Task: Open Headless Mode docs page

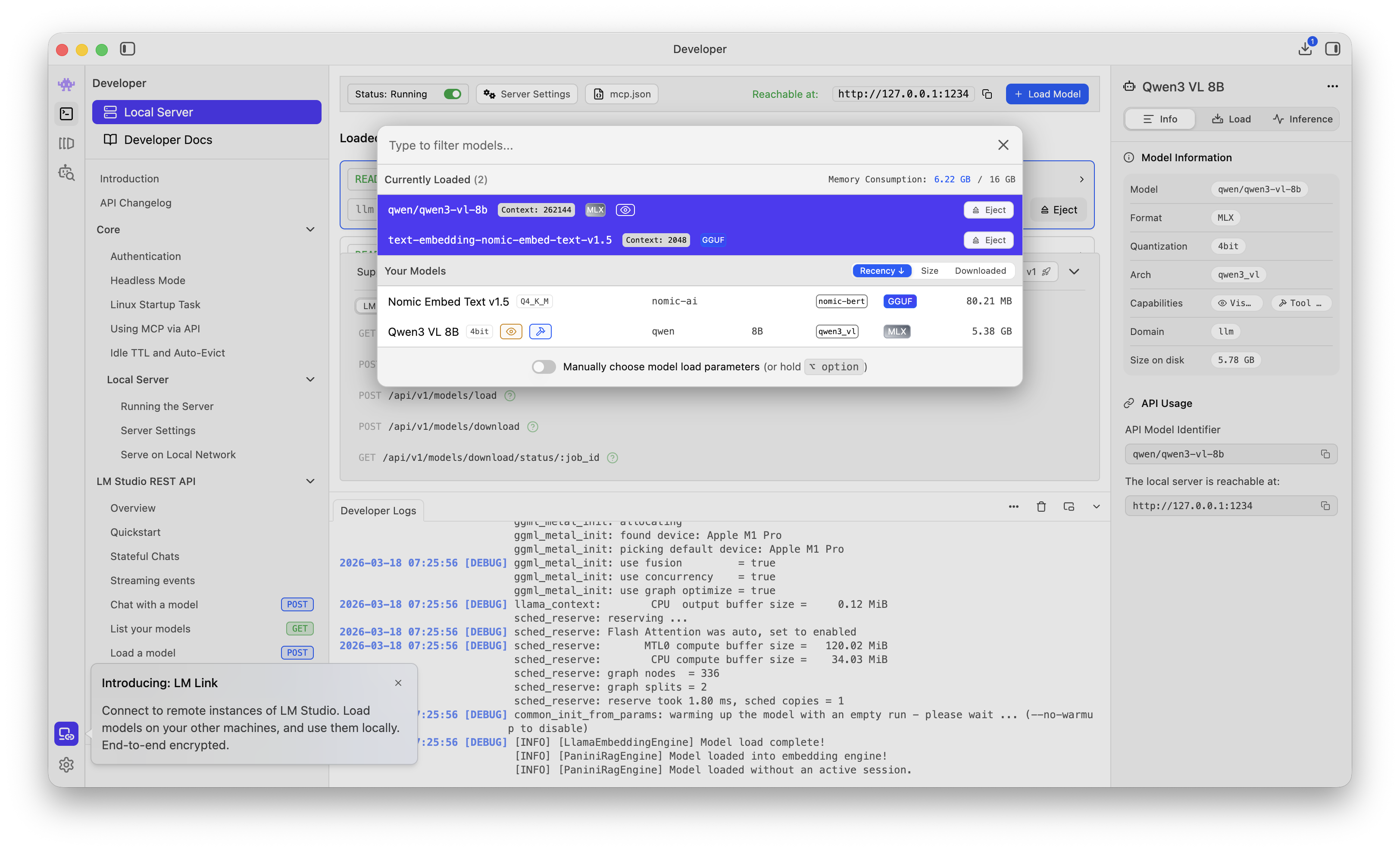Action: tap(148, 281)
